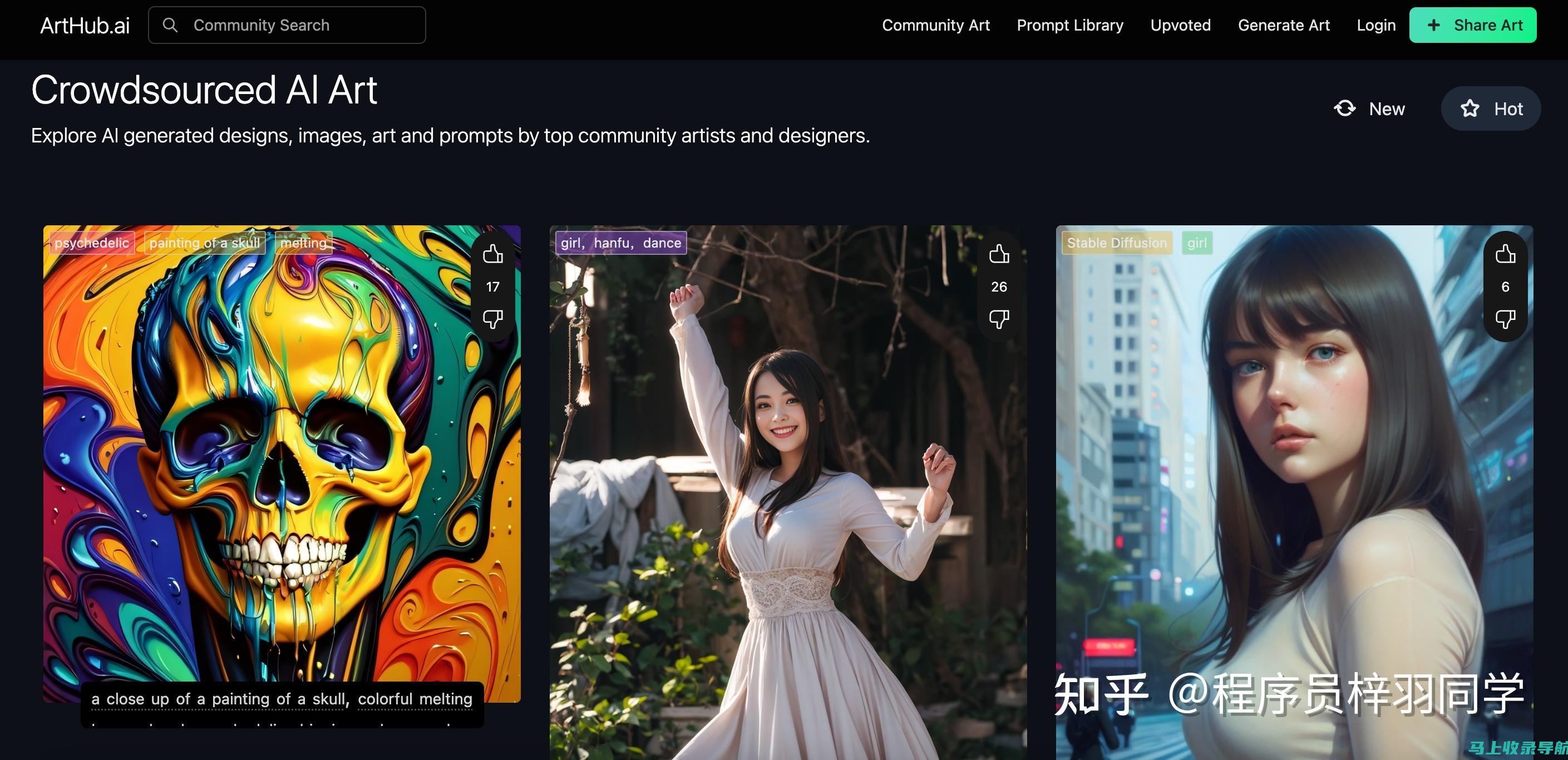This screenshot has height=760, width=1568.
Task: Click the upvote icon on Stable Diffusion girl
Action: click(1506, 253)
